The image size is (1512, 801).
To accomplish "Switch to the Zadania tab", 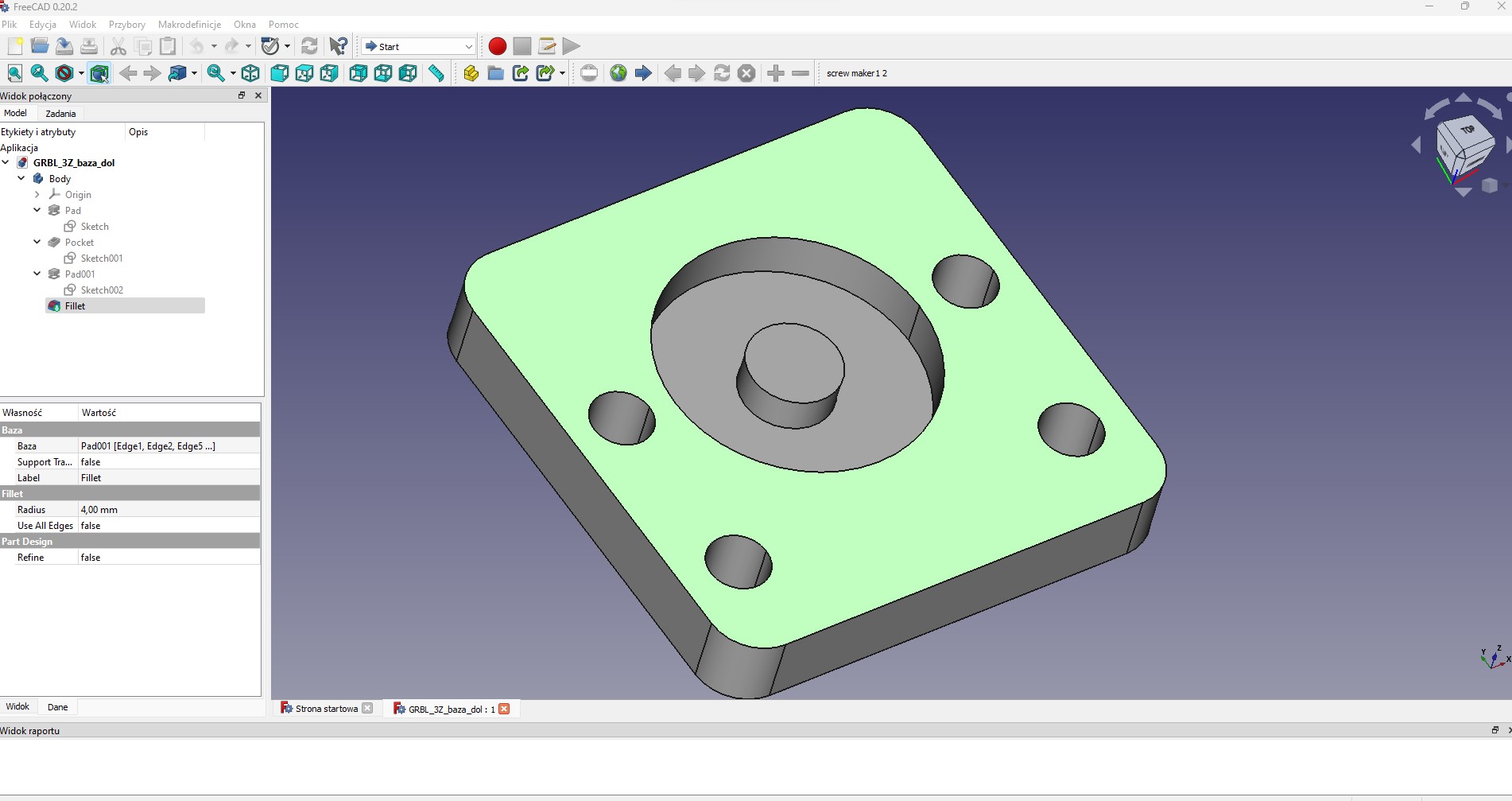I will (x=60, y=114).
